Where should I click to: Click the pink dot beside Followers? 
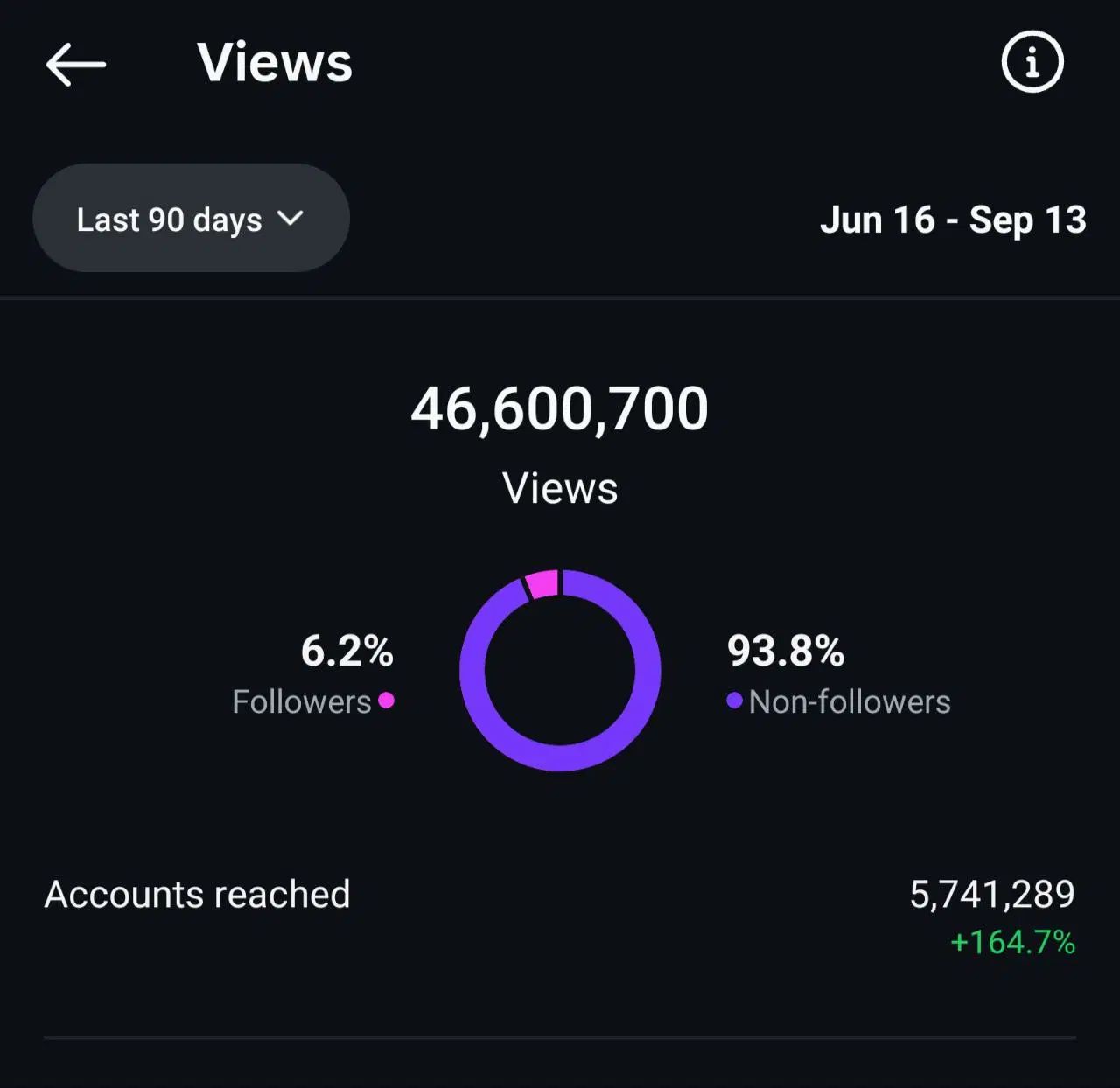(x=386, y=701)
